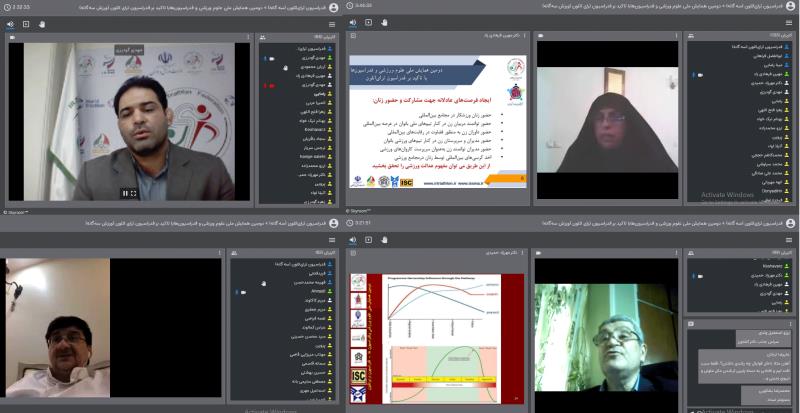Image resolution: width=800 pixels, height=413 pixels.
Task: Click the white-shirt speaker's video feed
Action: click(x=58, y=328)
